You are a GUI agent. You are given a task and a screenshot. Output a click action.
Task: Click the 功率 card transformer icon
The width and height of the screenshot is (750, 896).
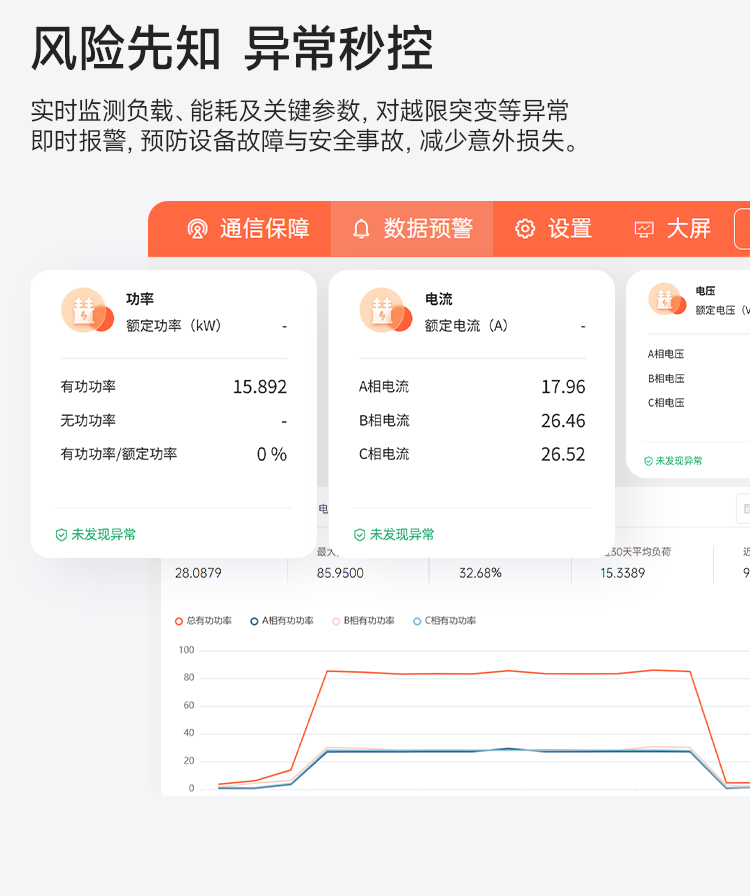(x=82, y=310)
